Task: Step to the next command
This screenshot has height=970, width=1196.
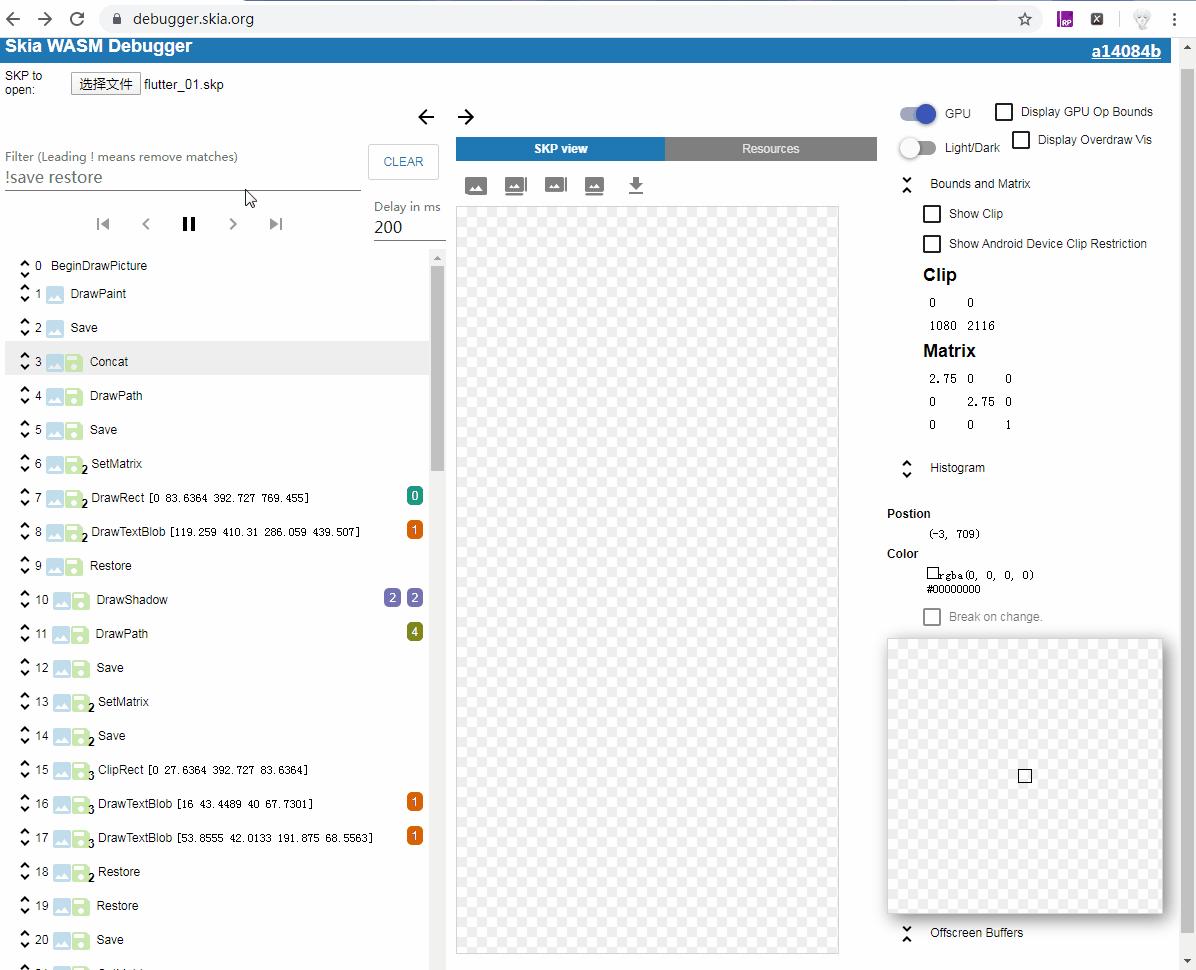Action: click(233, 223)
